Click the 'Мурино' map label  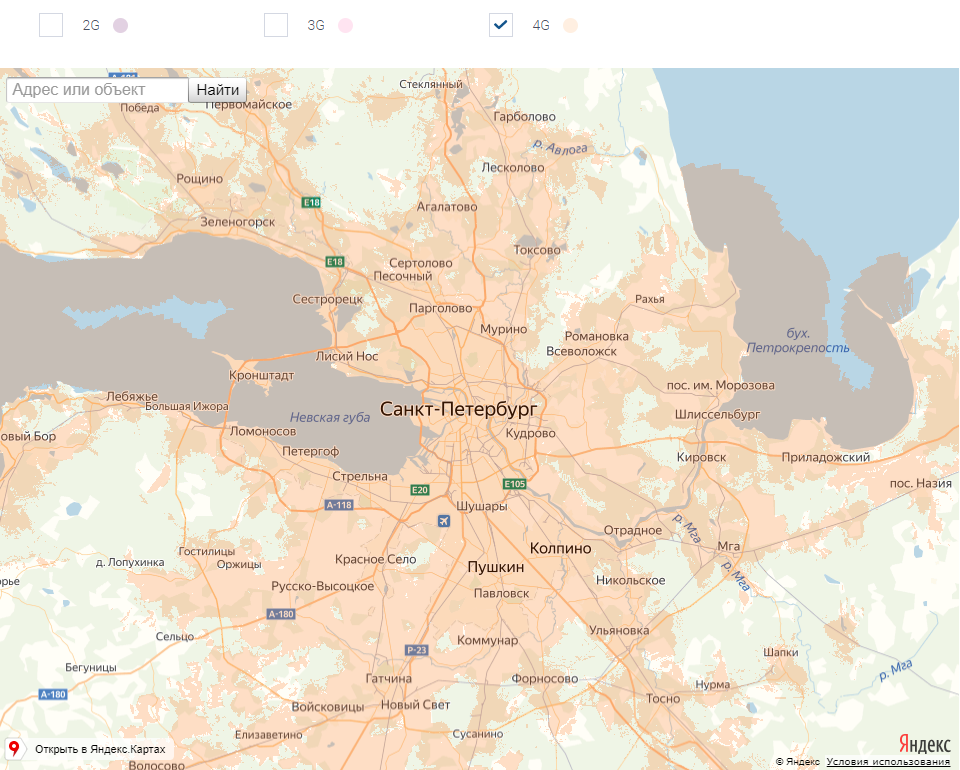click(503, 329)
